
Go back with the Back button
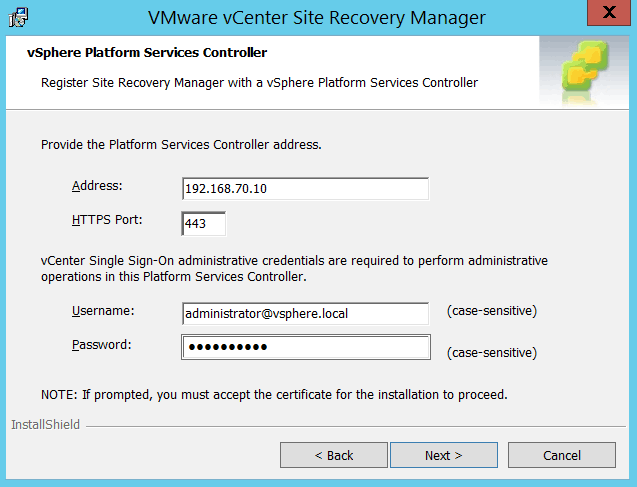click(333, 455)
